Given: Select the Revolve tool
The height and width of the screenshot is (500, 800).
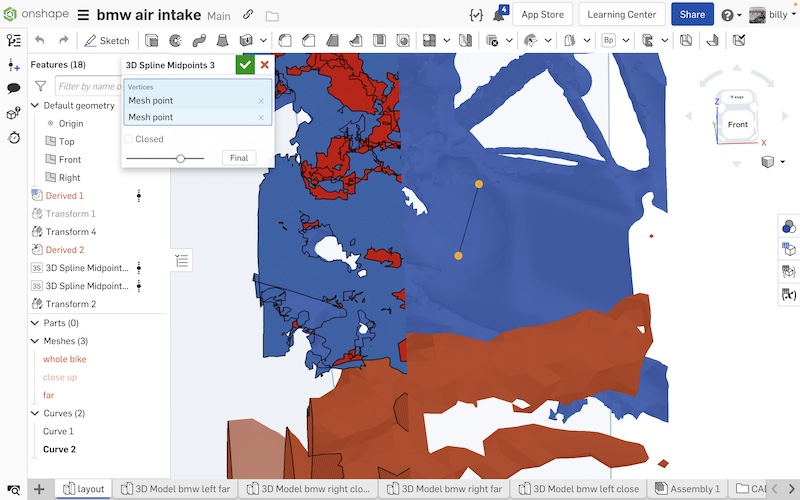Looking at the screenshot, I should point(175,40).
